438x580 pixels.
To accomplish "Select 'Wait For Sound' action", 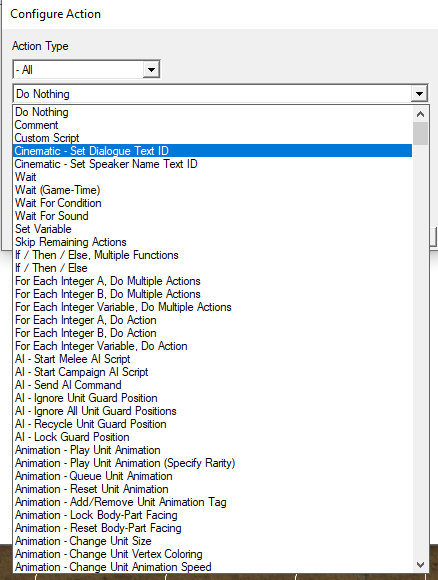I will [x=213, y=216].
